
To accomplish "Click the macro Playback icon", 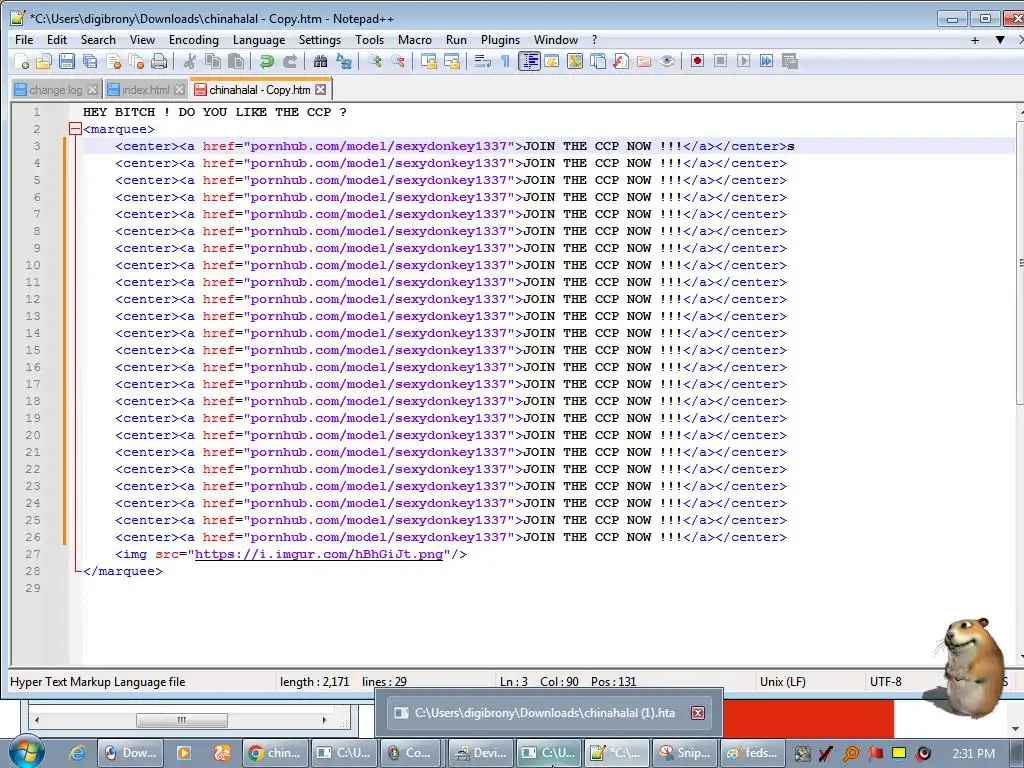I will tap(743, 61).
